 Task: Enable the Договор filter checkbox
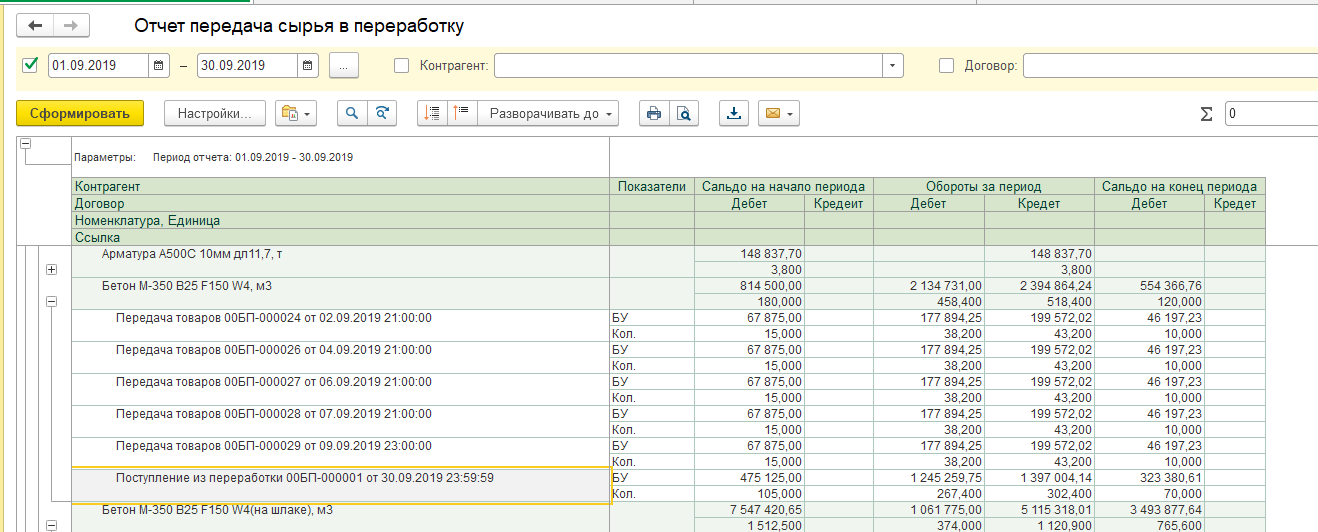947,66
